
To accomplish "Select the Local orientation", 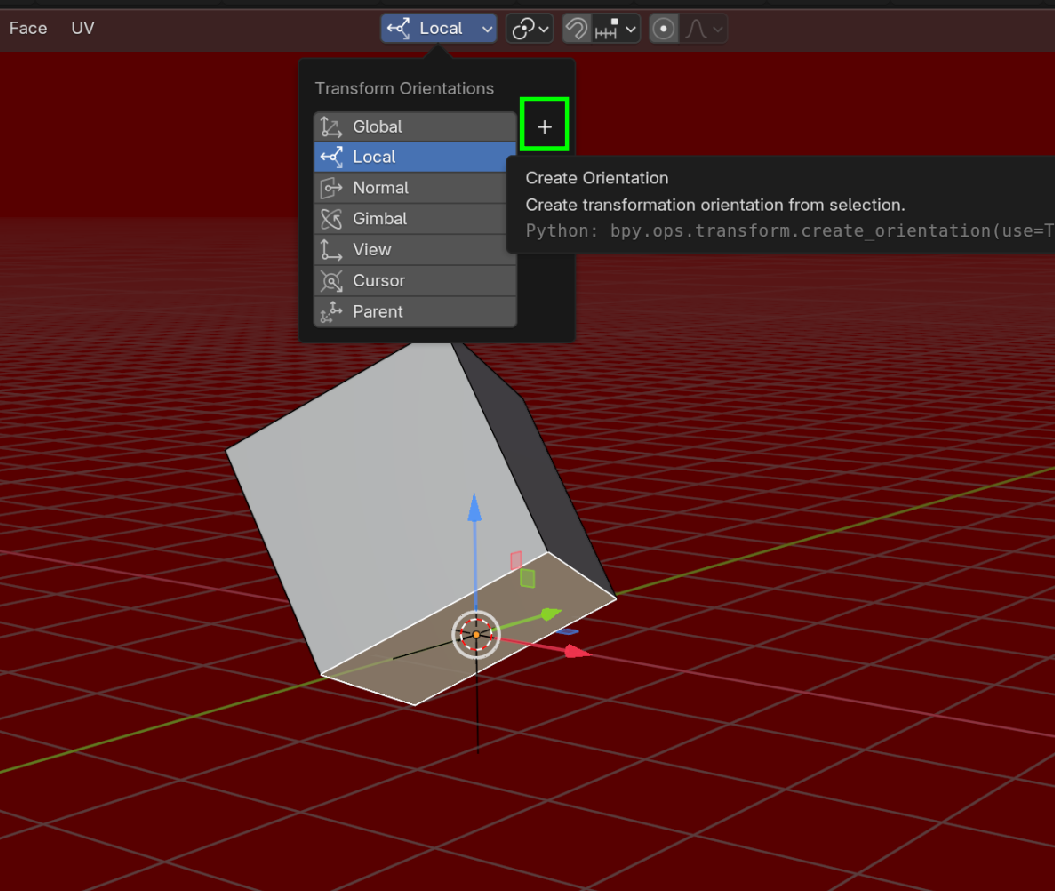I will 415,157.
